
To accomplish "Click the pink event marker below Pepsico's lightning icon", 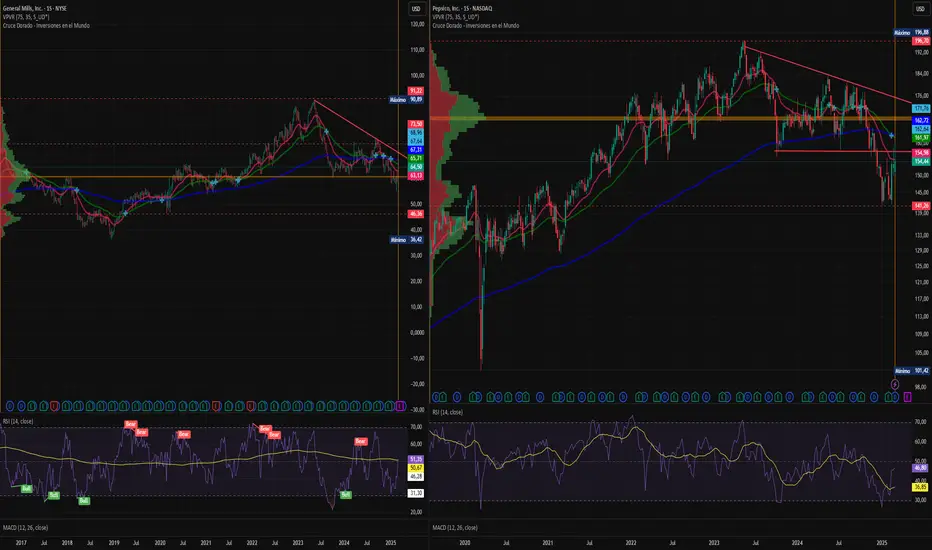I will pos(908,397).
